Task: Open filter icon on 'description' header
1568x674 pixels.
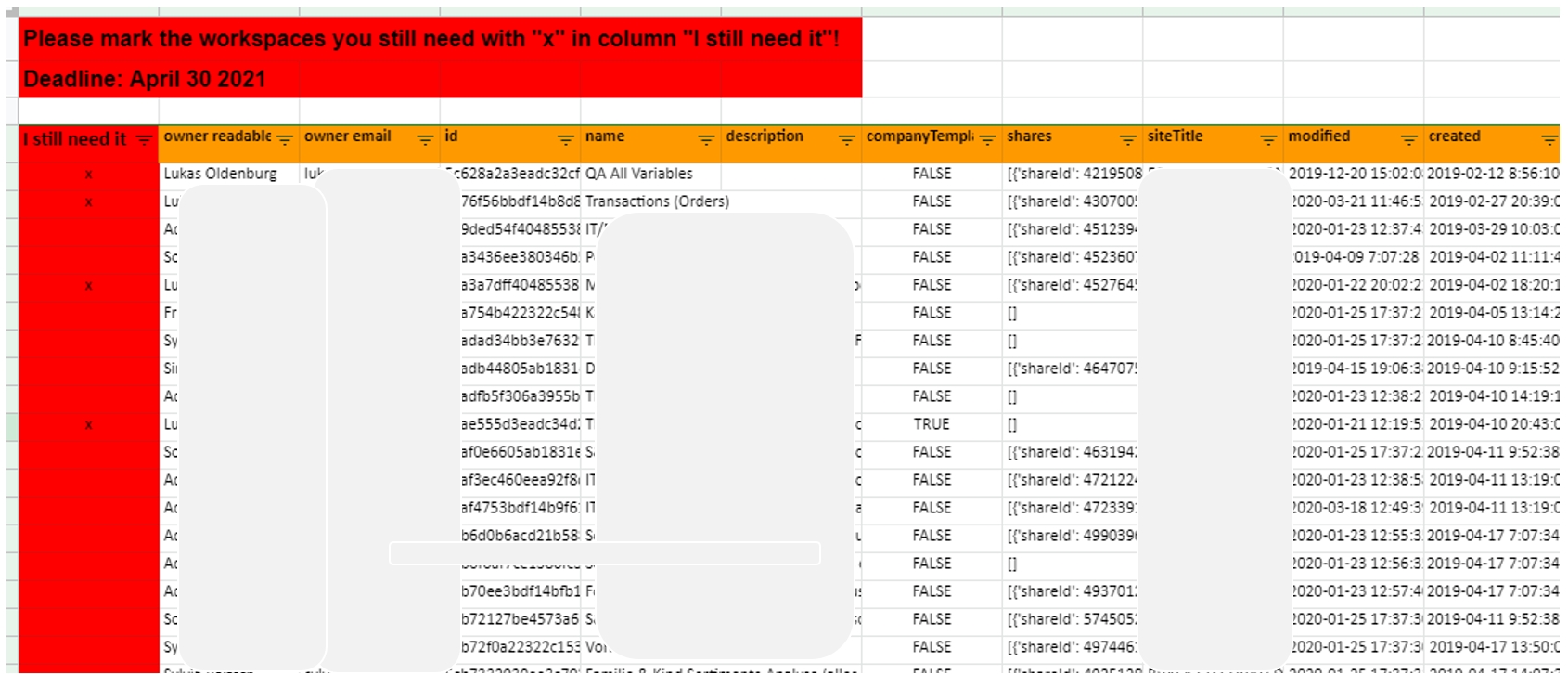Action: pos(847,140)
